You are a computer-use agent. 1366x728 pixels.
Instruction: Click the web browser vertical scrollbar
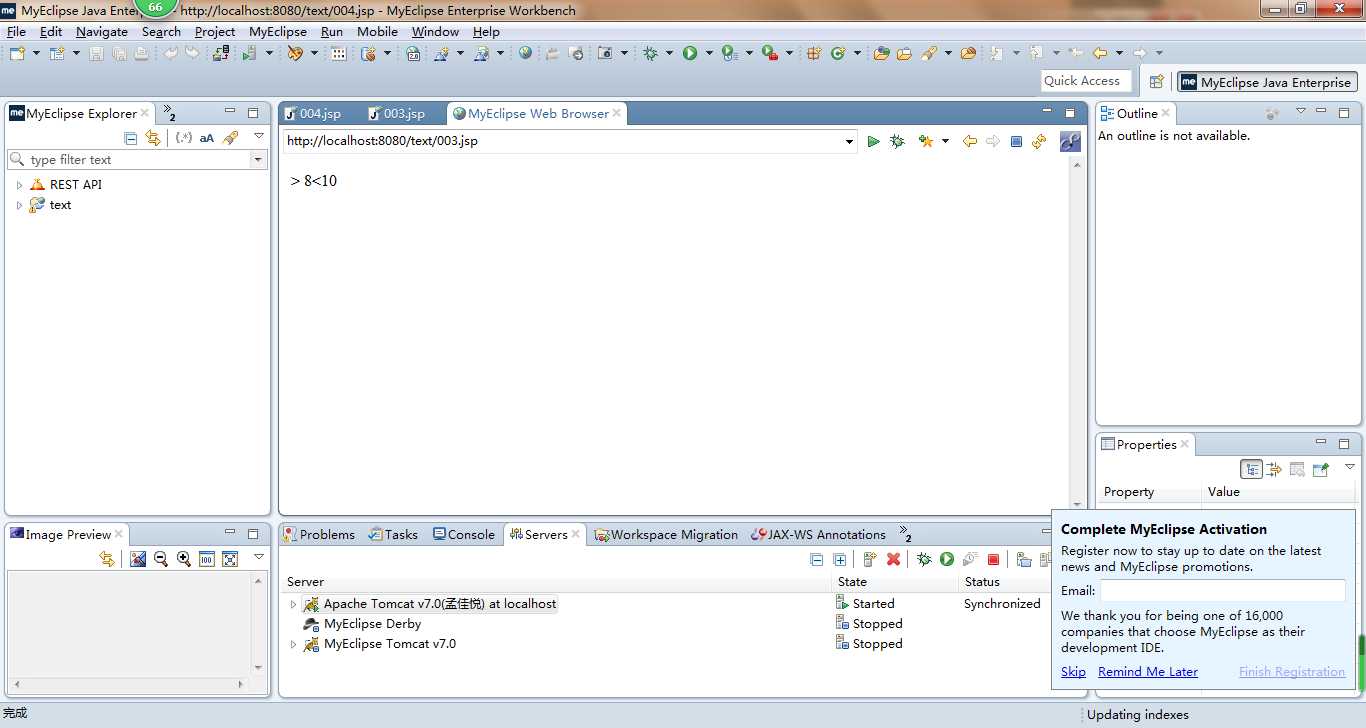(1077, 334)
